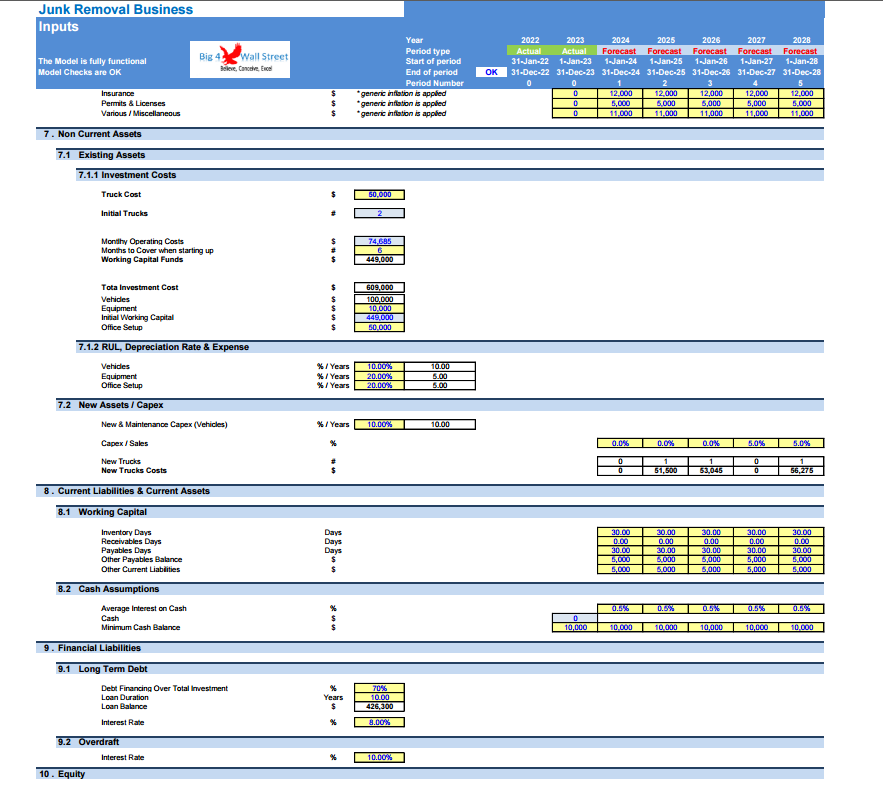Select the 2028 New Trucks Costs cell
The height and width of the screenshot is (787, 883).
[801, 471]
